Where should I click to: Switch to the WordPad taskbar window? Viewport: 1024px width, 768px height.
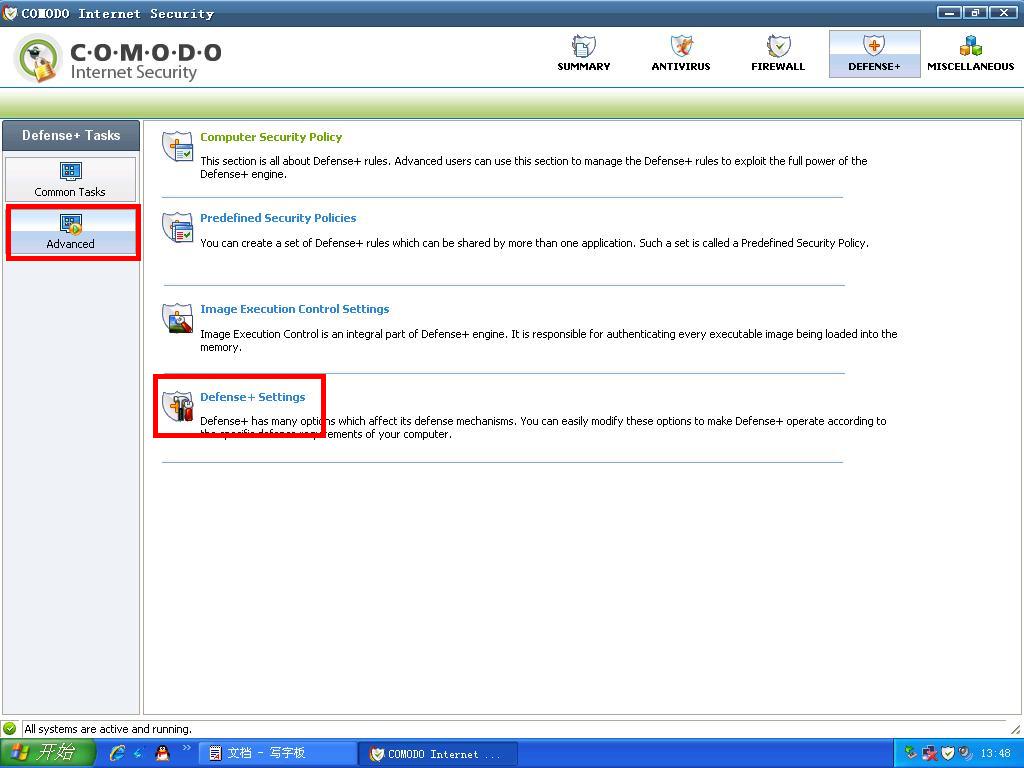click(x=280, y=753)
